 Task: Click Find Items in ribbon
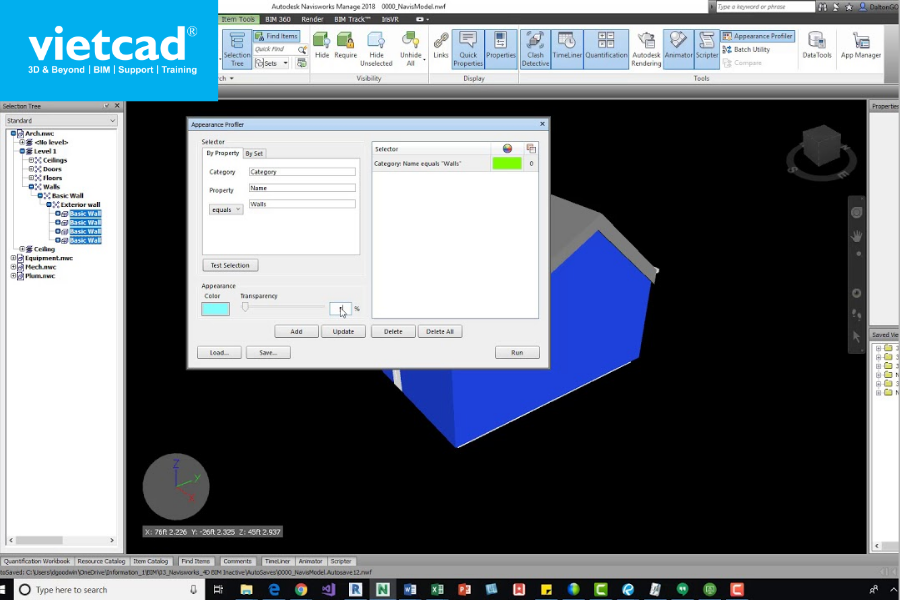pyautogui.click(x=276, y=36)
